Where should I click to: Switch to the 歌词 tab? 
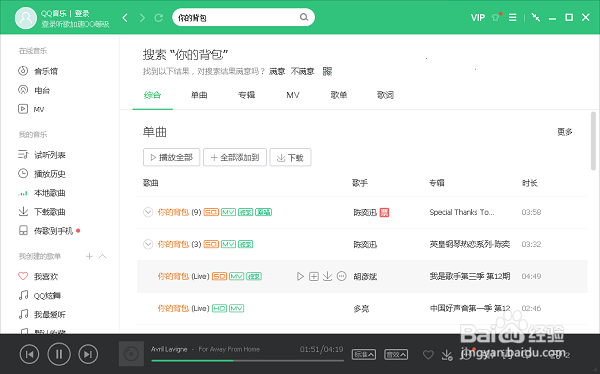(385, 95)
